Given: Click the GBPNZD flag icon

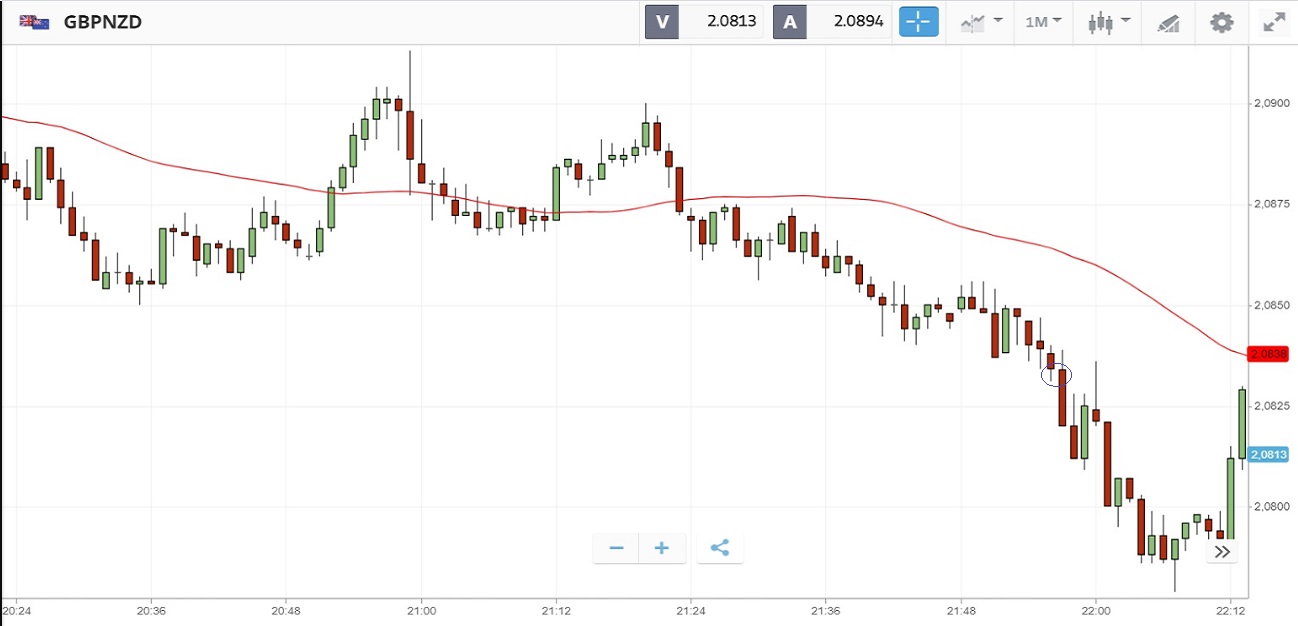Looking at the screenshot, I should [35, 21].
